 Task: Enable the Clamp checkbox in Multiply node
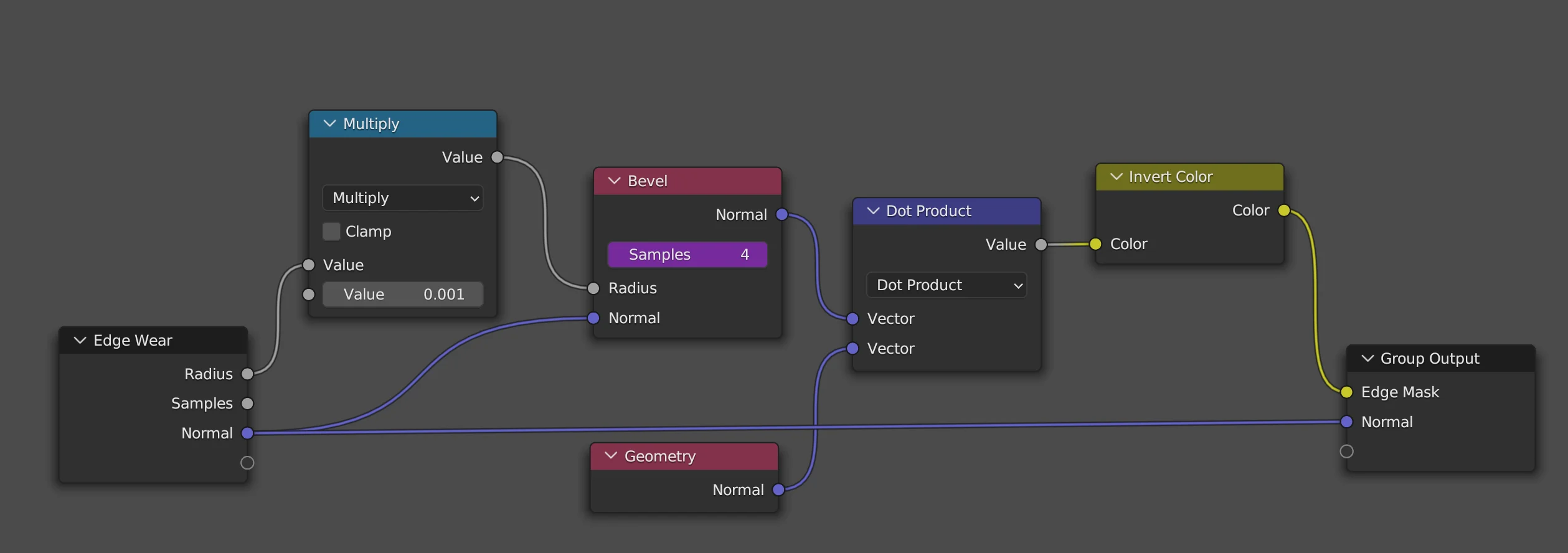331,231
